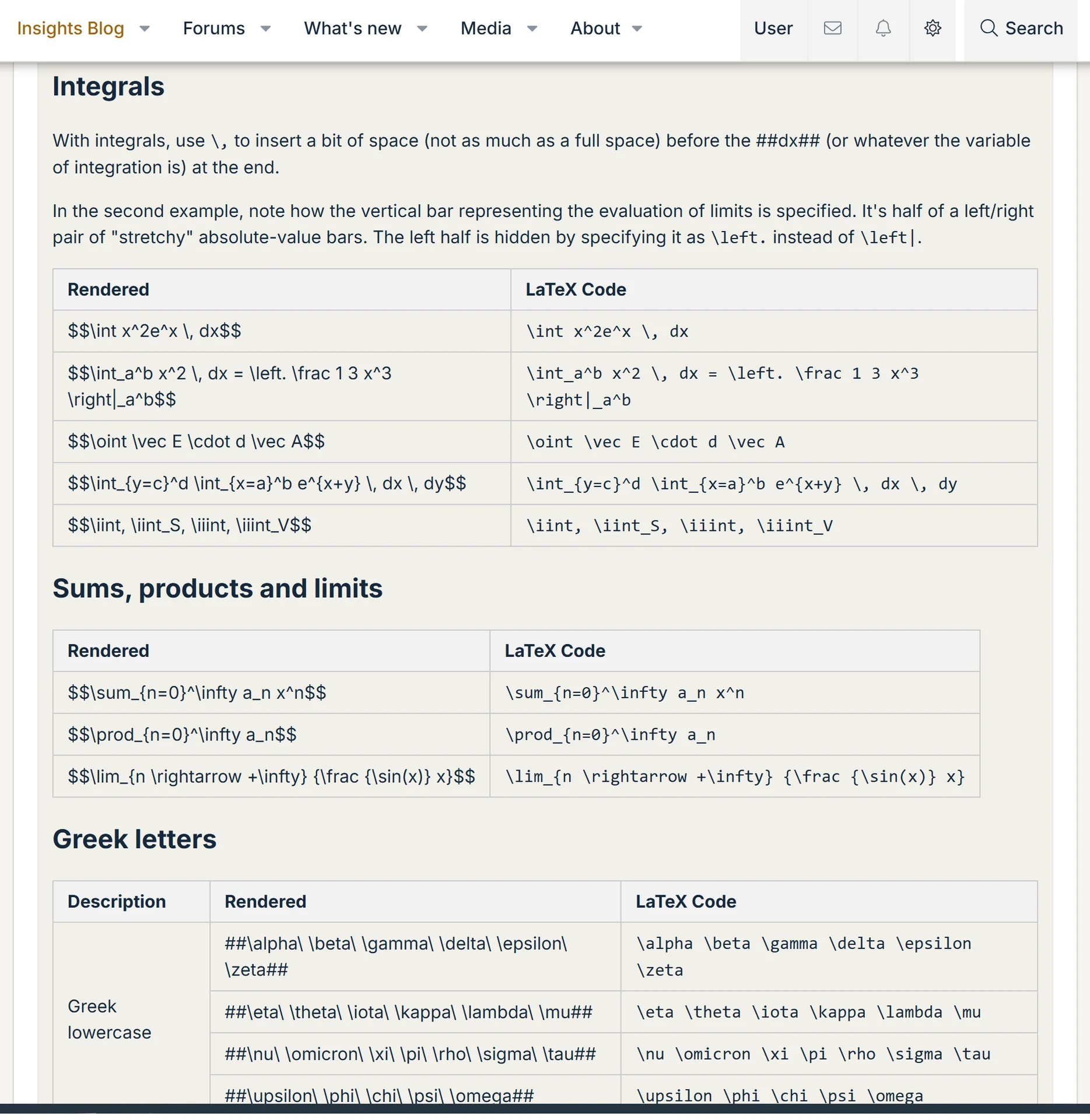1090x1120 pixels.
Task: Expand the What's new dropdown arrow
Action: (x=422, y=29)
